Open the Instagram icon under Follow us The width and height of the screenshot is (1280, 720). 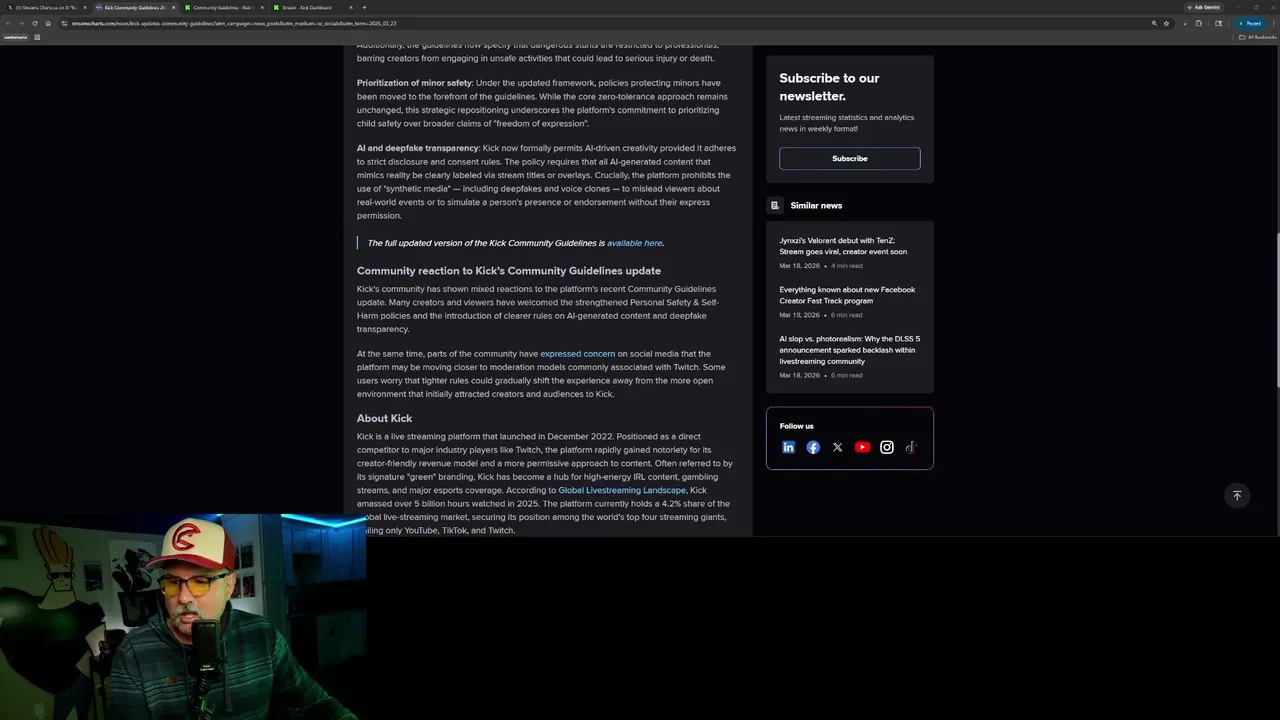(887, 447)
